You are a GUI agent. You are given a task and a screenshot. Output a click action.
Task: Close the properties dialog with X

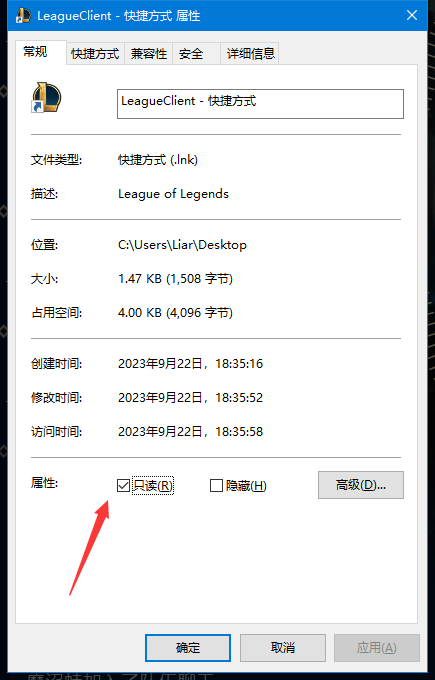coord(412,15)
